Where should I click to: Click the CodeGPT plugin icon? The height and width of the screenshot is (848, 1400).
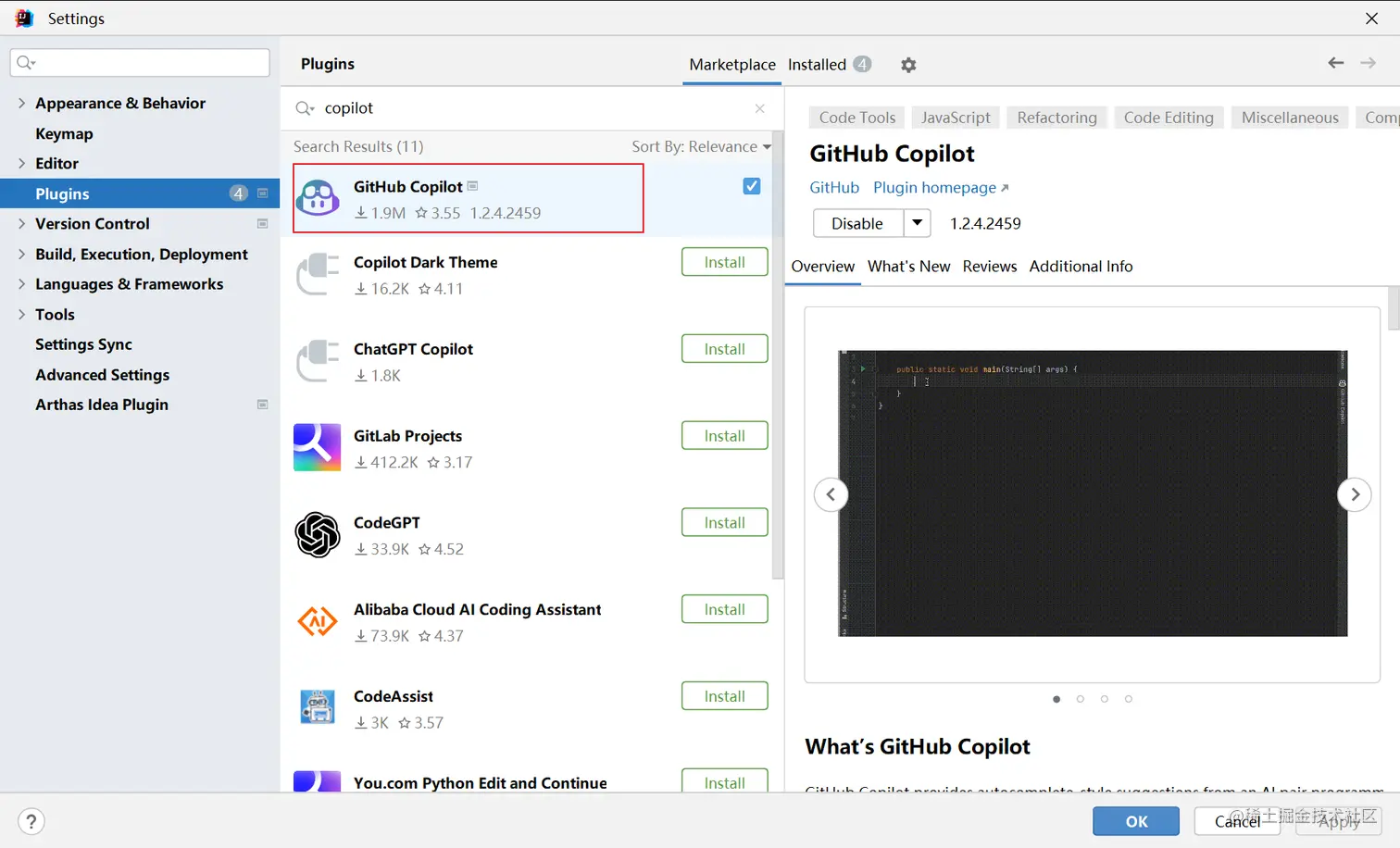(x=318, y=534)
